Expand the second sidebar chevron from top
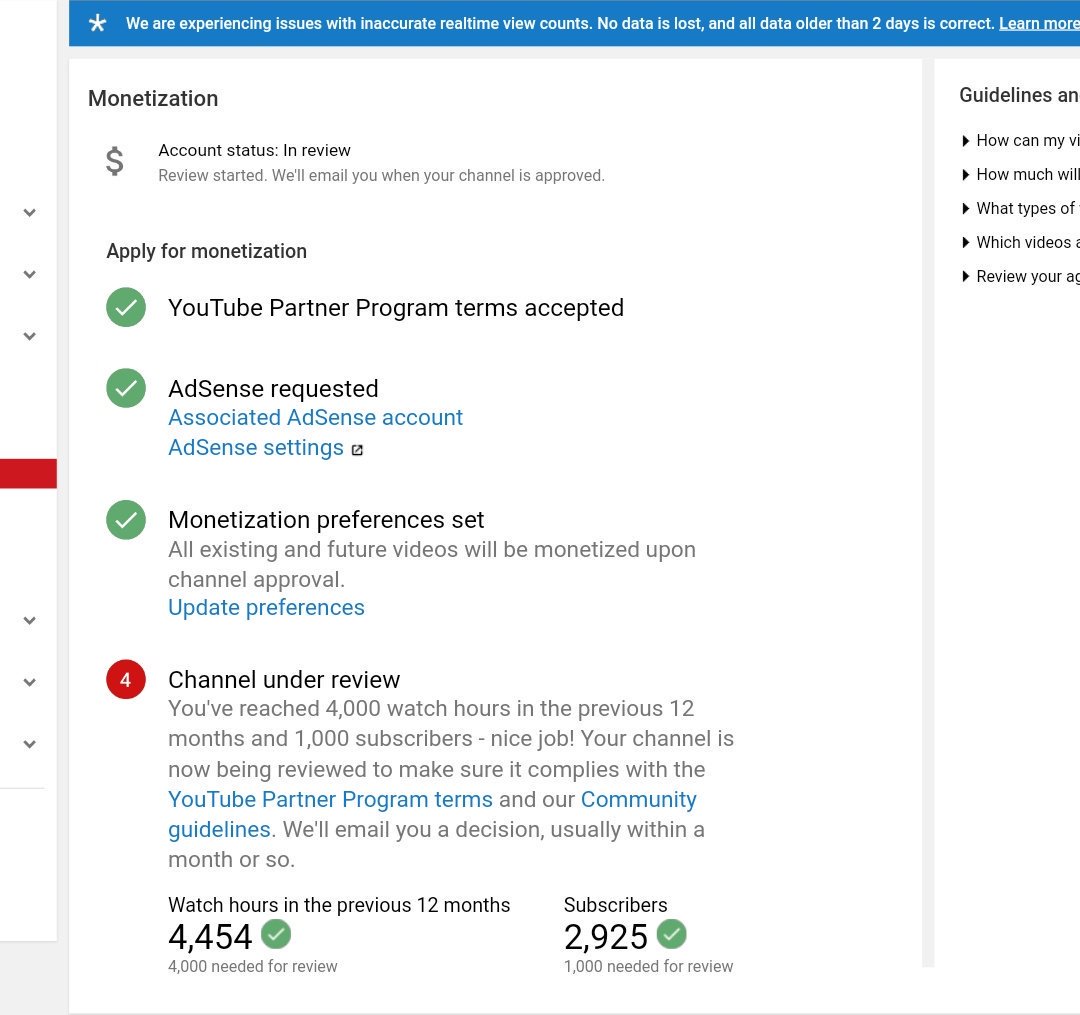Screen dimensions: 1080x1015 (30, 275)
